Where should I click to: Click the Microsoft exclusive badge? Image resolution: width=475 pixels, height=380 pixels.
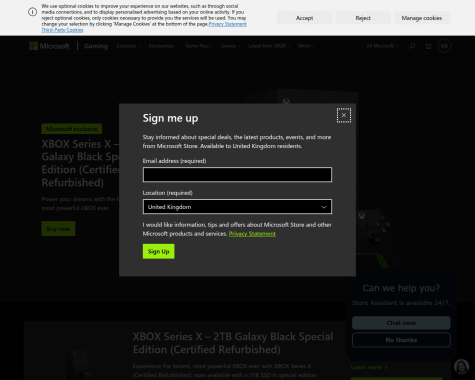72,129
